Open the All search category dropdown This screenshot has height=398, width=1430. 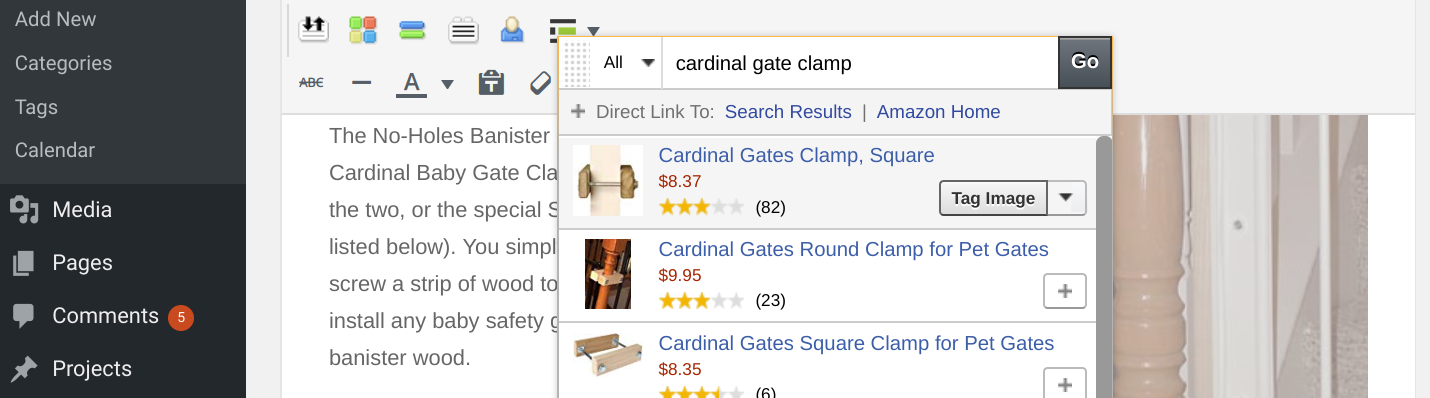click(628, 63)
